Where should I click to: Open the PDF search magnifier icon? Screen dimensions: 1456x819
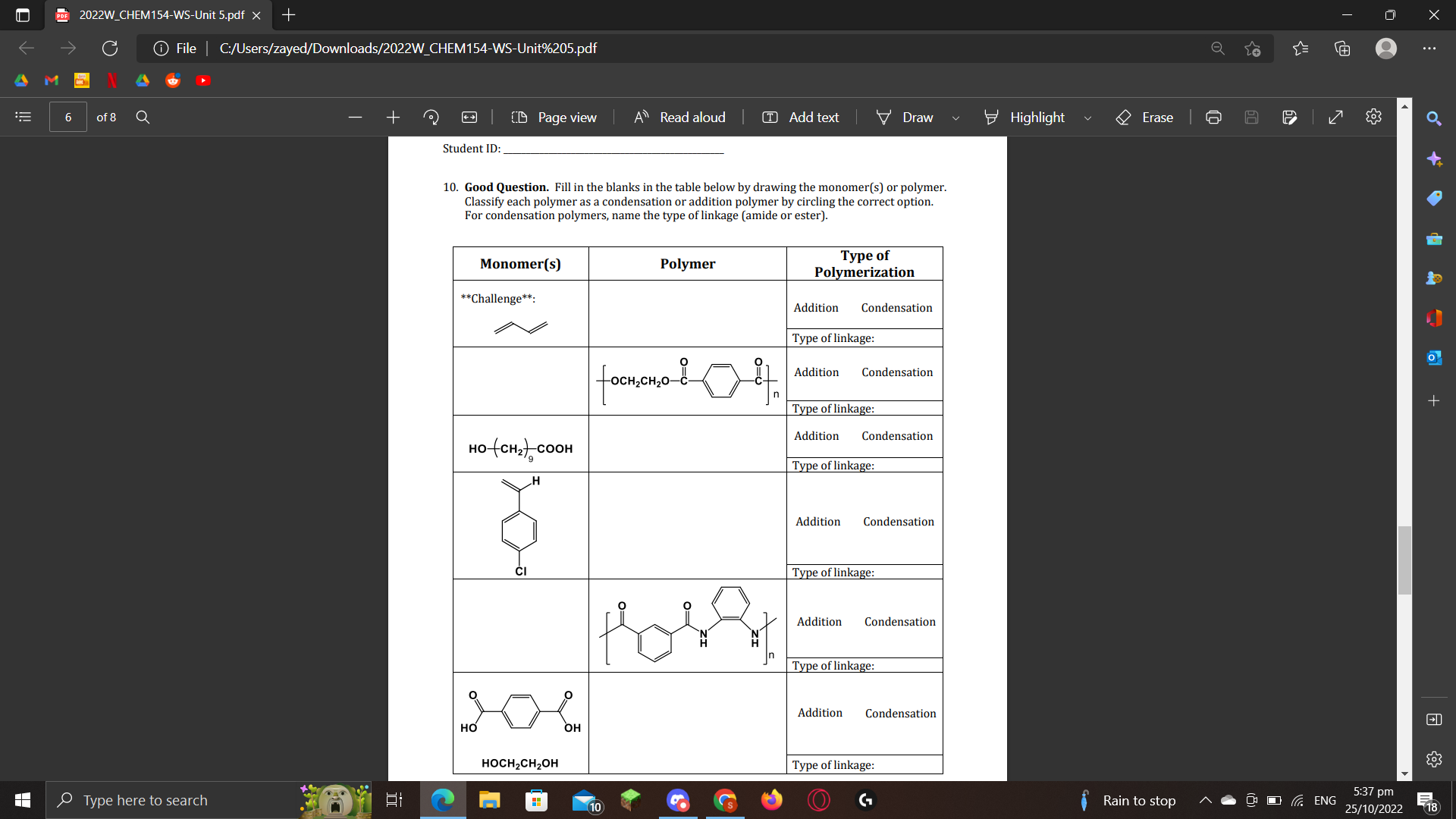click(x=143, y=117)
